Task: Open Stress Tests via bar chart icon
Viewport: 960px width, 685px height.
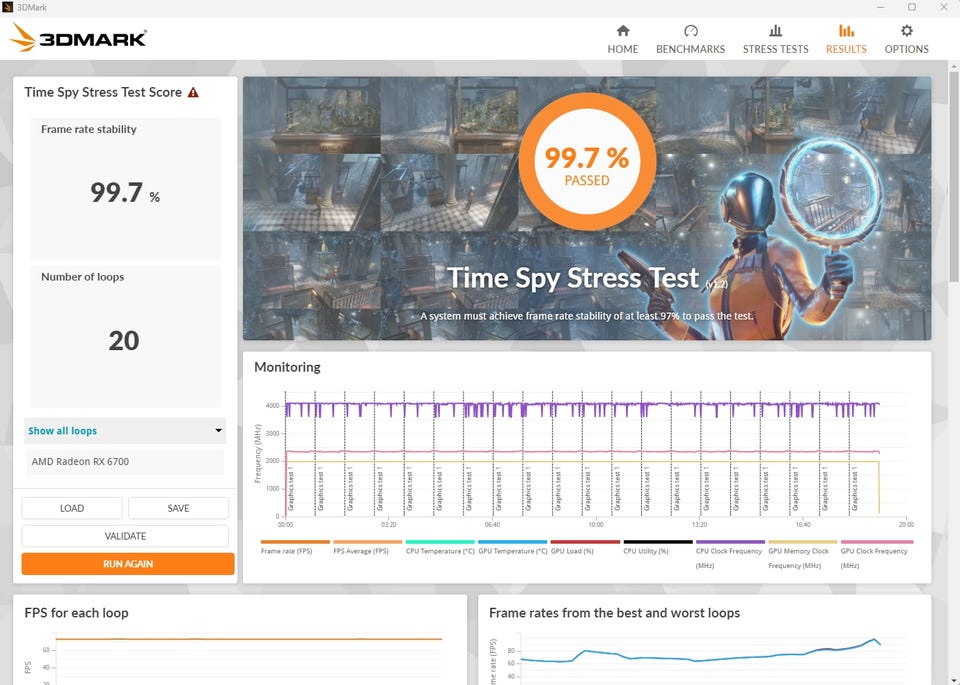Action: (775, 31)
